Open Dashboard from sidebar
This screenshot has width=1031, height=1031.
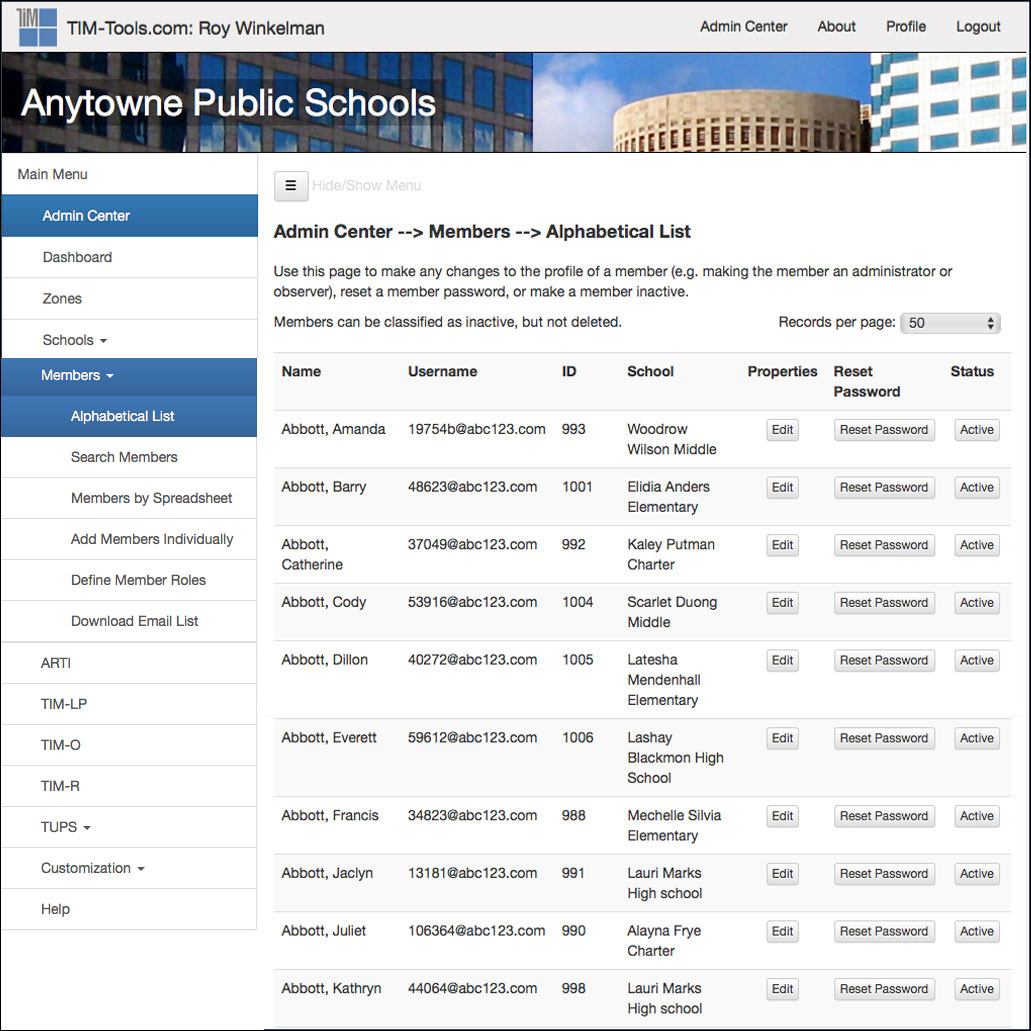(130, 257)
